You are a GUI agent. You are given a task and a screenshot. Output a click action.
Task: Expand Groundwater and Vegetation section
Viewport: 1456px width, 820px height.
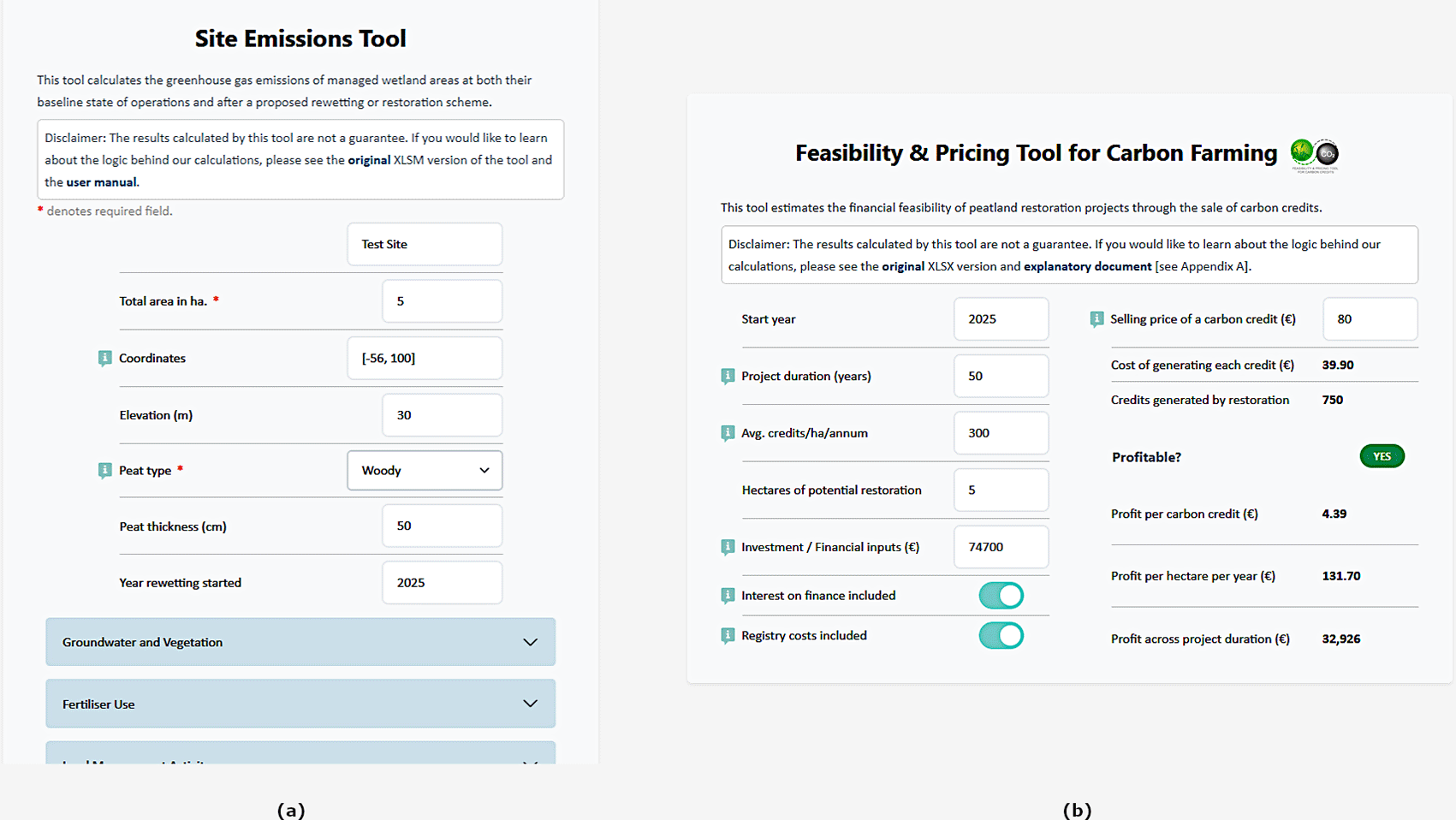(300, 642)
